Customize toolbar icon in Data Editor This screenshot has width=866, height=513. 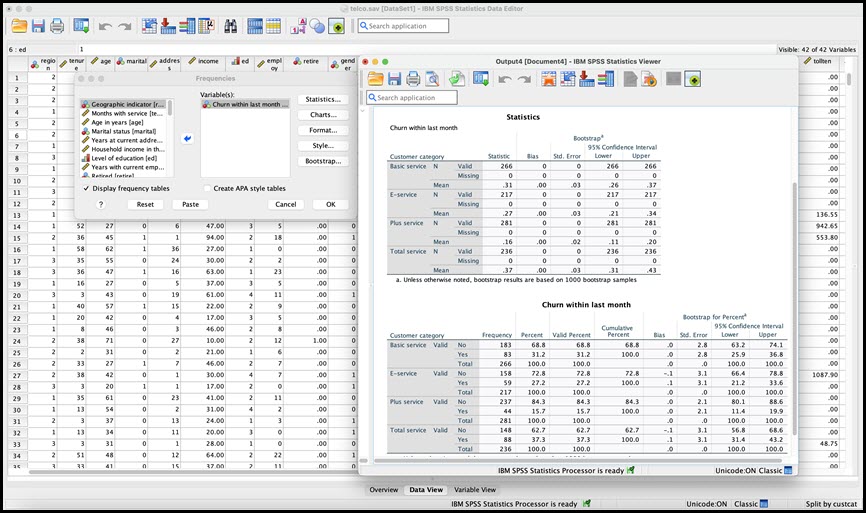point(336,26)
